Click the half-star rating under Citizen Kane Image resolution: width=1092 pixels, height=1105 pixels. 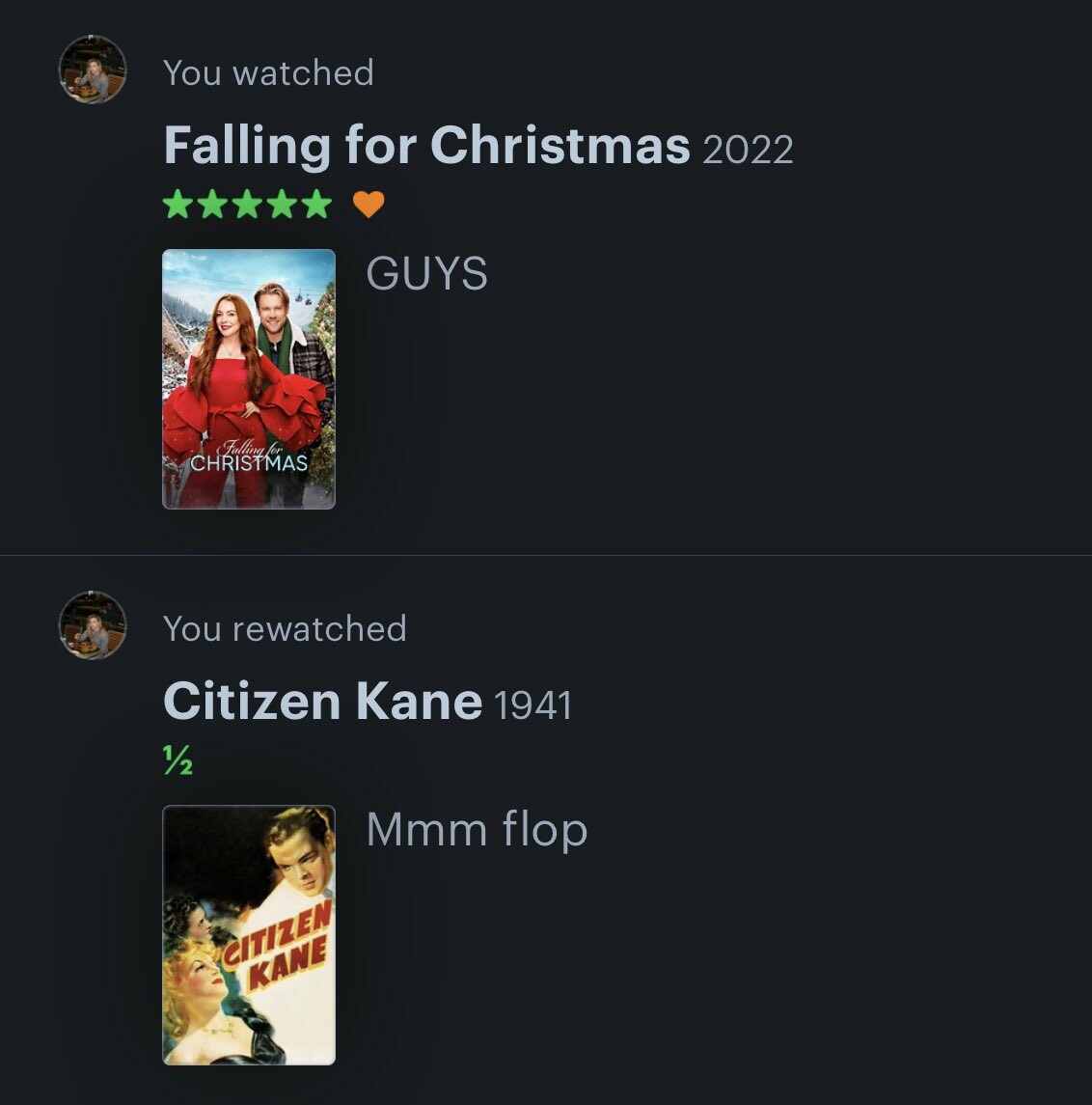click(177, 760)
